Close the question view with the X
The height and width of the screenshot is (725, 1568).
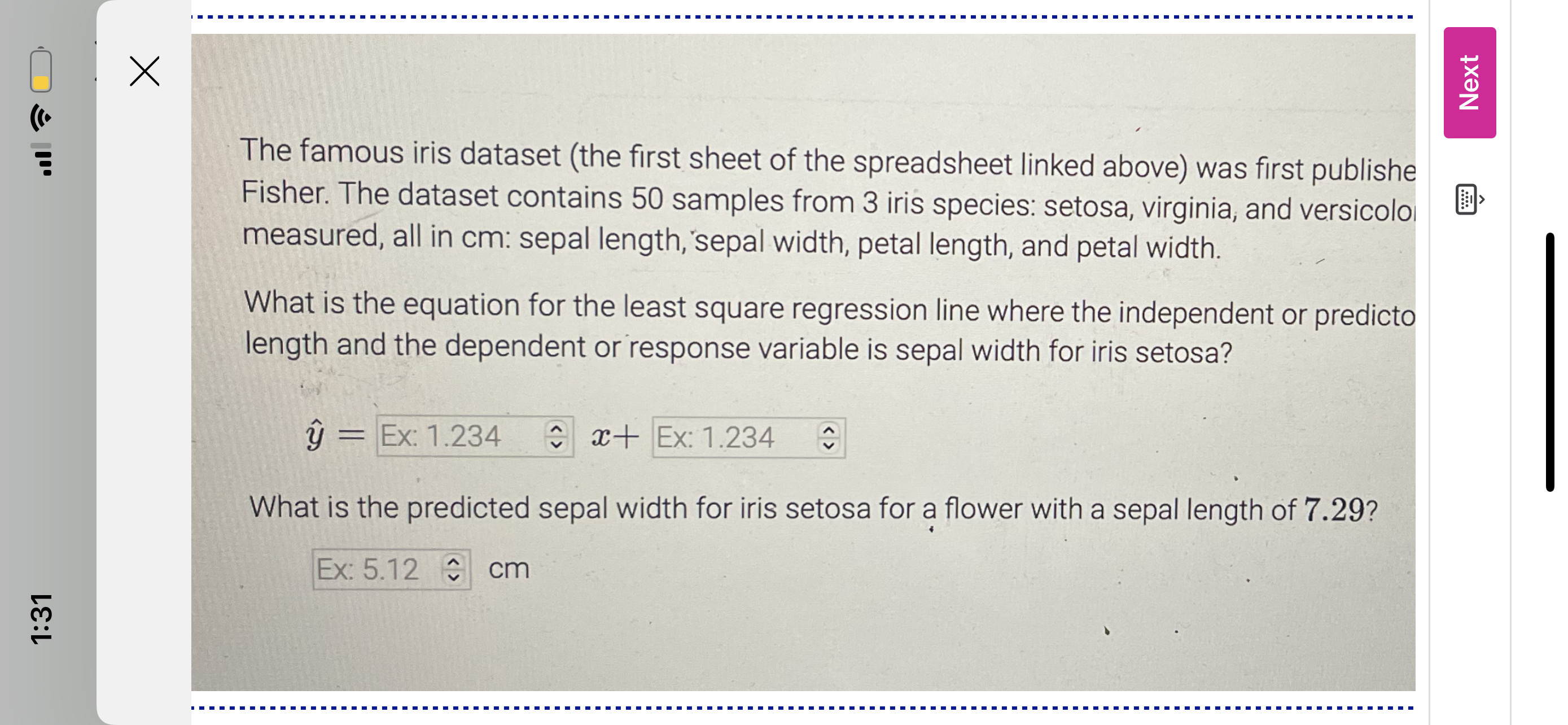coord(144,70)
